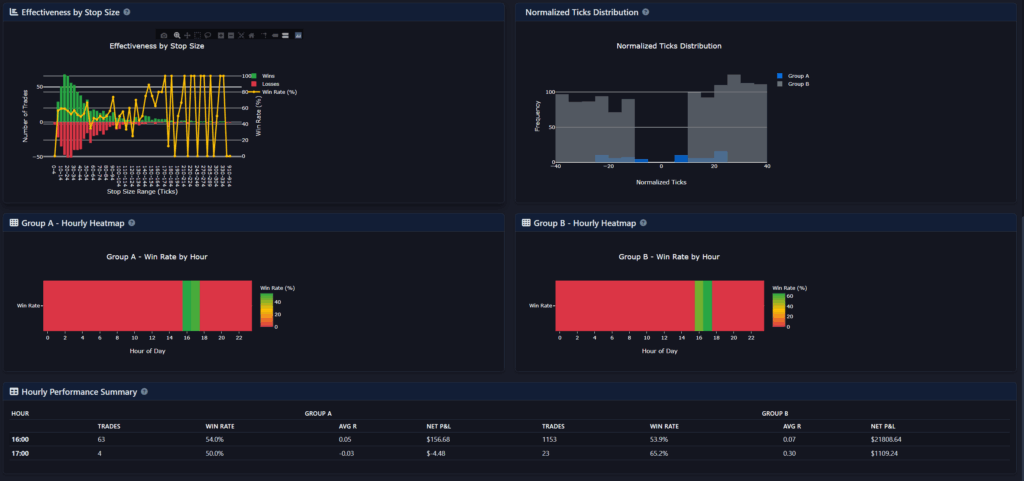Select the 16:00 hour table row
This screenshot has width=1024, height=481.
click(x=21, y=438)
